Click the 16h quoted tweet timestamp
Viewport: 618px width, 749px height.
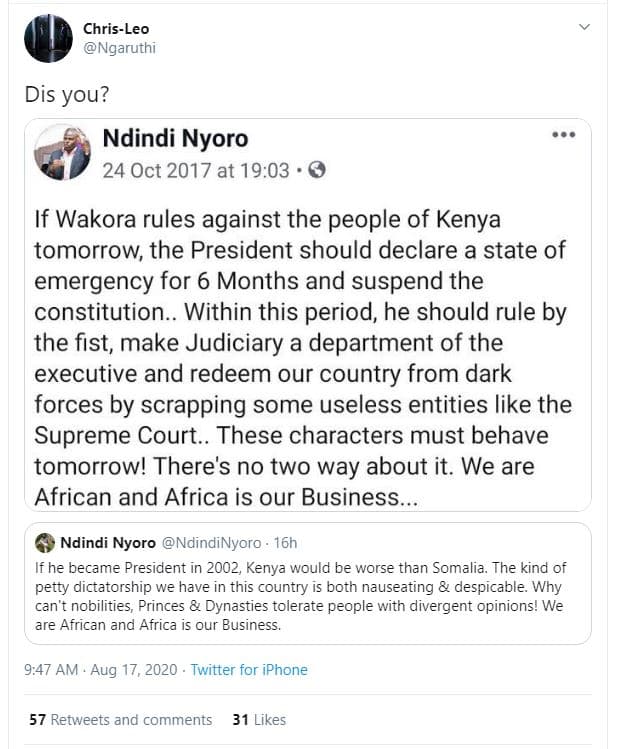286,543
